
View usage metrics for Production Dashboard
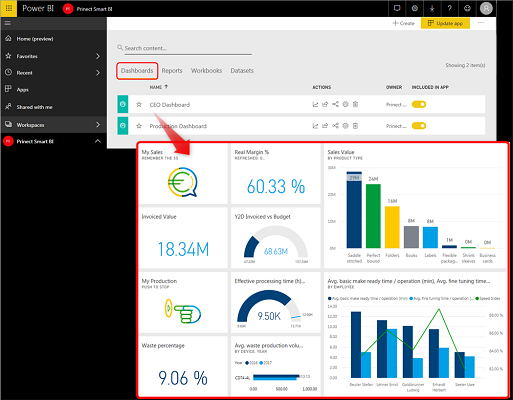coord(315,126)
